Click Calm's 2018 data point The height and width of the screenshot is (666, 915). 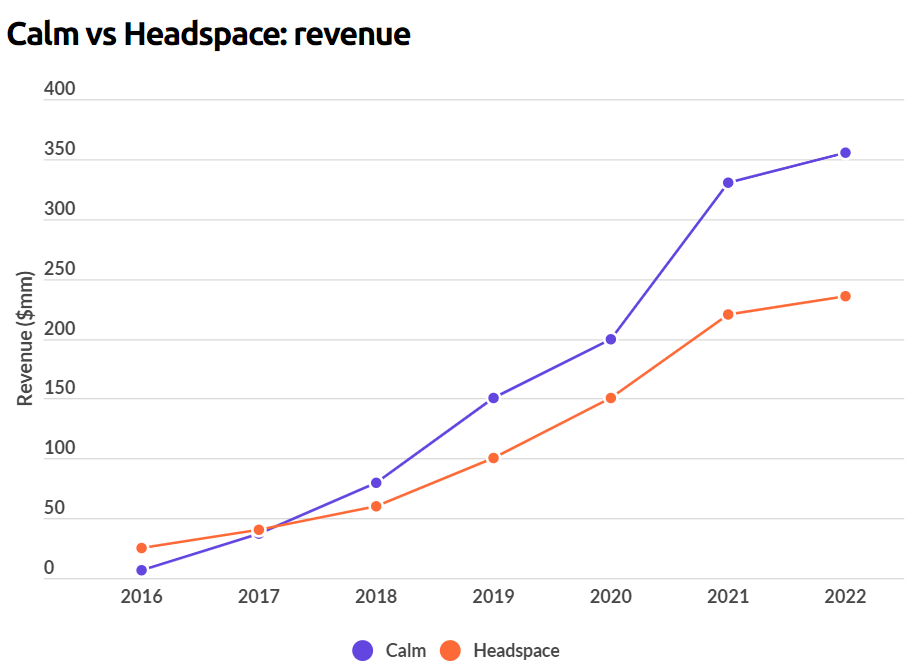(x=376, y=483)
